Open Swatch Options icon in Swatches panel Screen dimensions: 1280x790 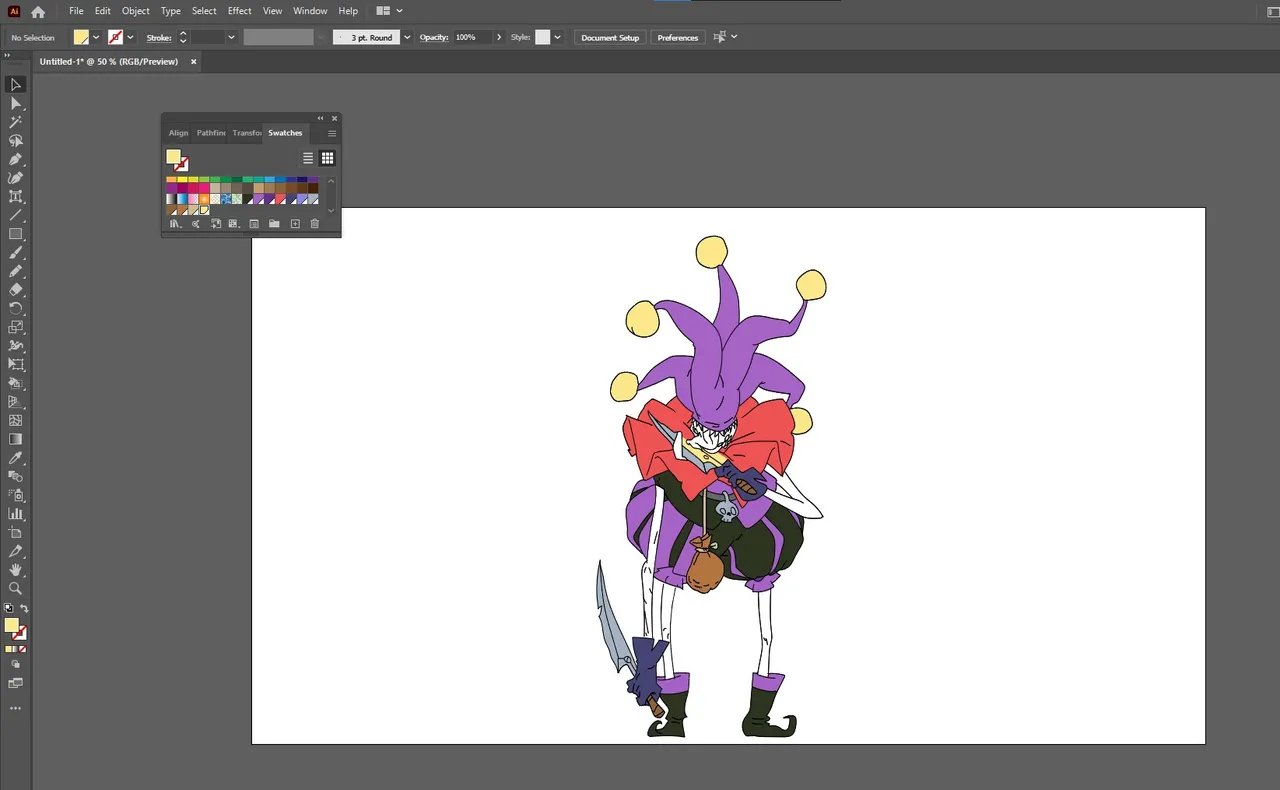(x=254, y=224)
